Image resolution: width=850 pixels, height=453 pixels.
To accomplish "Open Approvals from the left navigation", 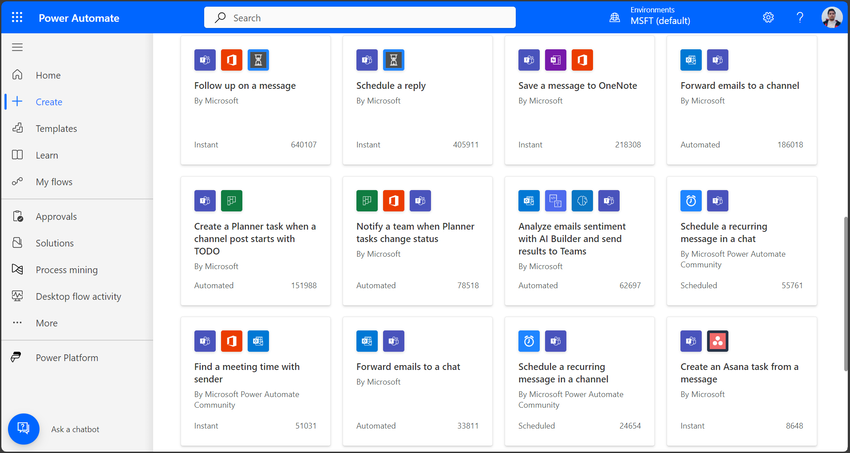I will 56,216.
